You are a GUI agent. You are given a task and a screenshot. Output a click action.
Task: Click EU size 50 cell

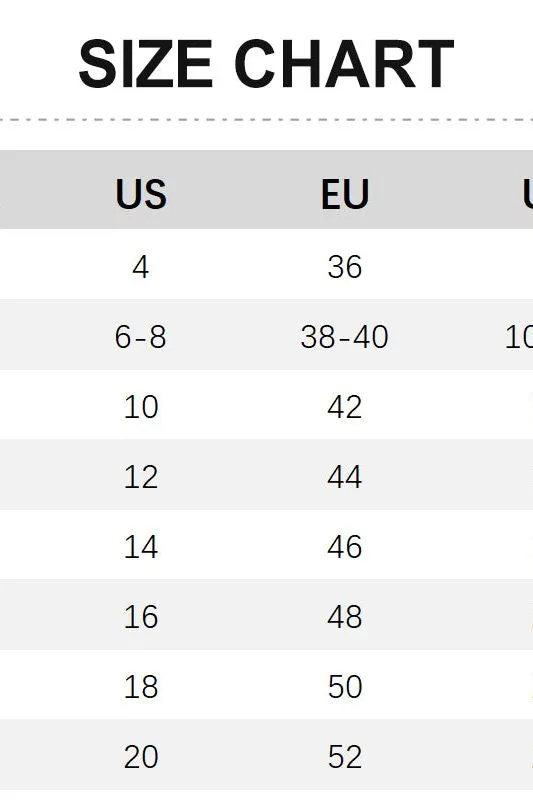tap(345, 687)
